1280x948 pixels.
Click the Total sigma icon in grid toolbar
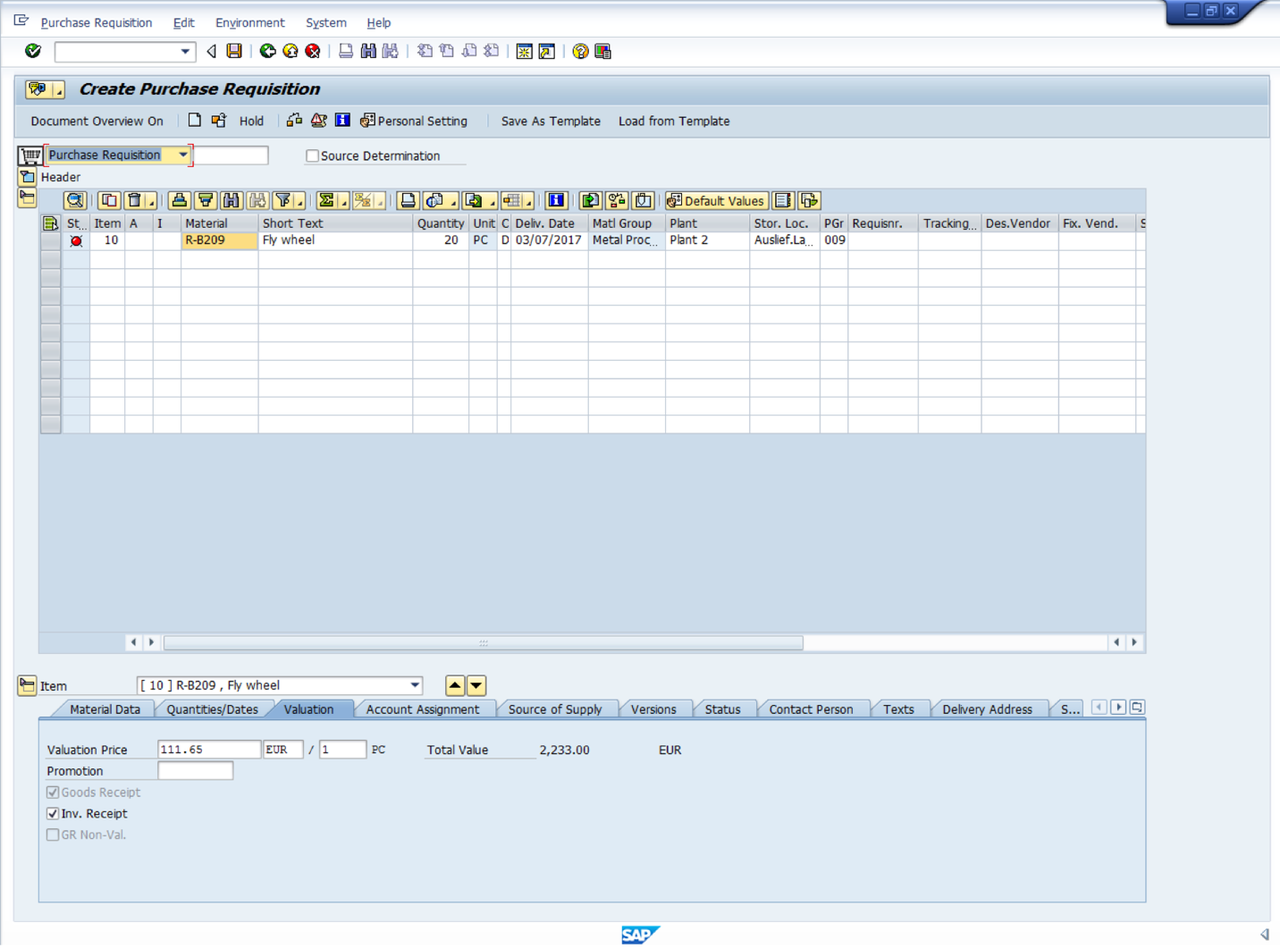[325, 200]
